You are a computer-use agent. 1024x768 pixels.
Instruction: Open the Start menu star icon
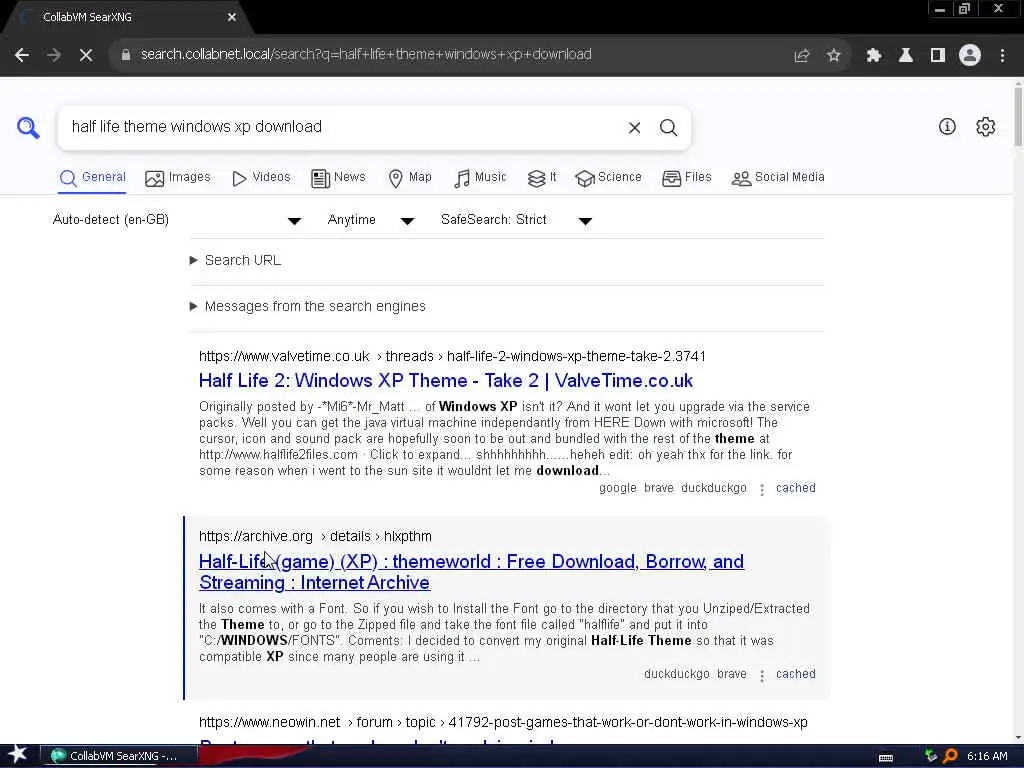click(18, 755)
